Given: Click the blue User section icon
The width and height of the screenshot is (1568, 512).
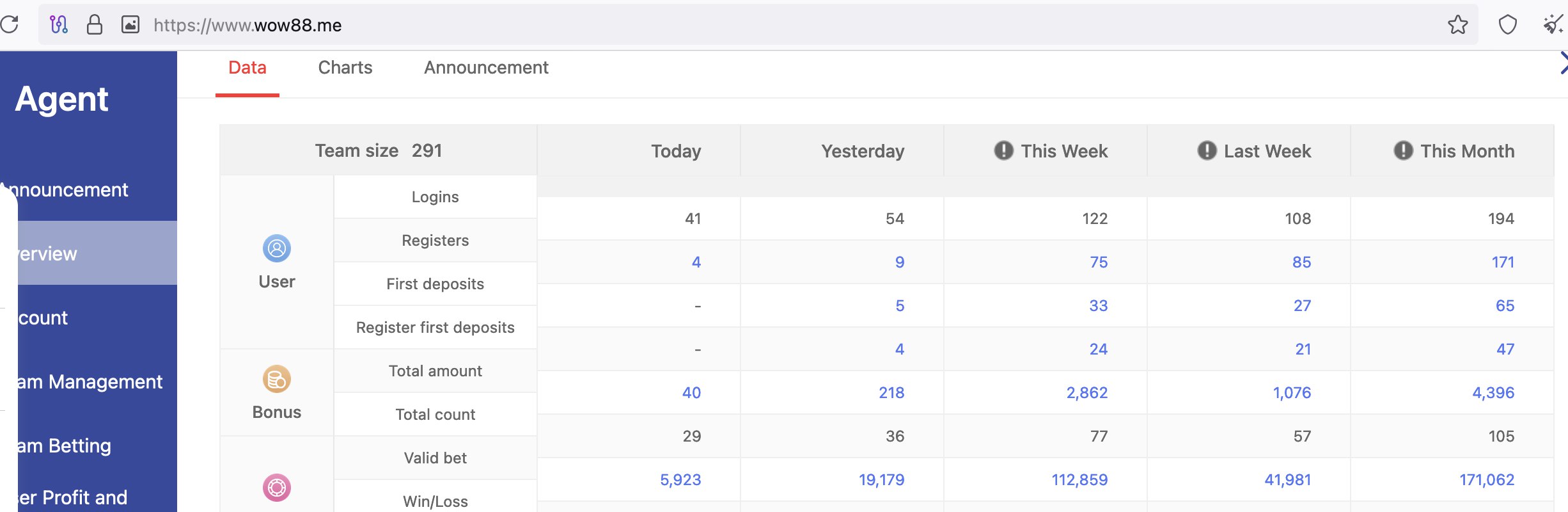Looking at the screenshot, I should 276,248.
